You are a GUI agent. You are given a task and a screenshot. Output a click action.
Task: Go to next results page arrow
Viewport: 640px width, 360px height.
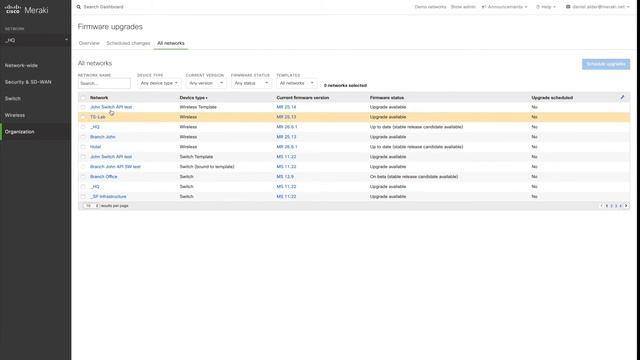tap(626, 206)
